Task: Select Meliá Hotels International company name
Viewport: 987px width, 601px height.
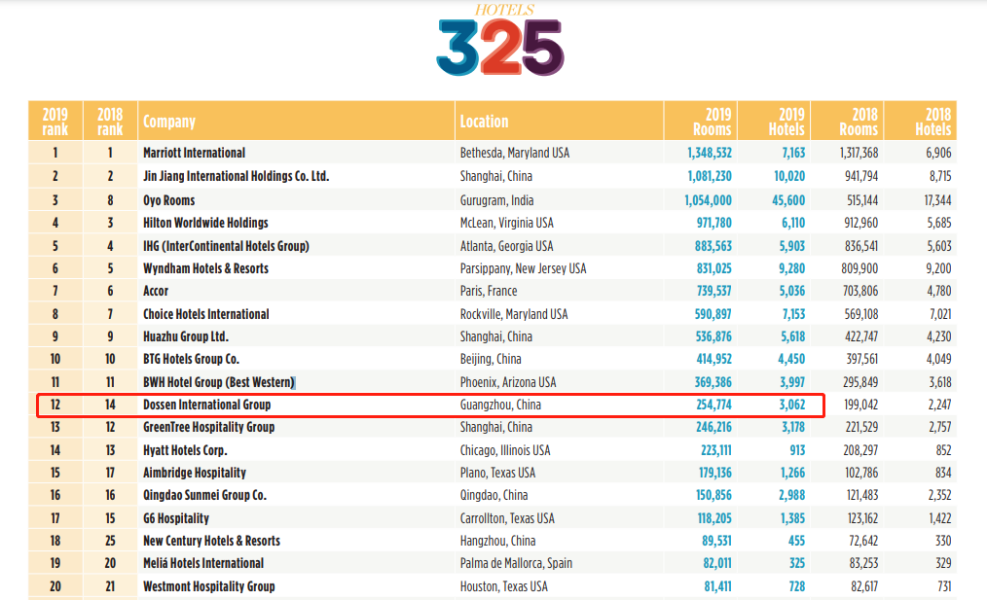Action: [203, 563]
